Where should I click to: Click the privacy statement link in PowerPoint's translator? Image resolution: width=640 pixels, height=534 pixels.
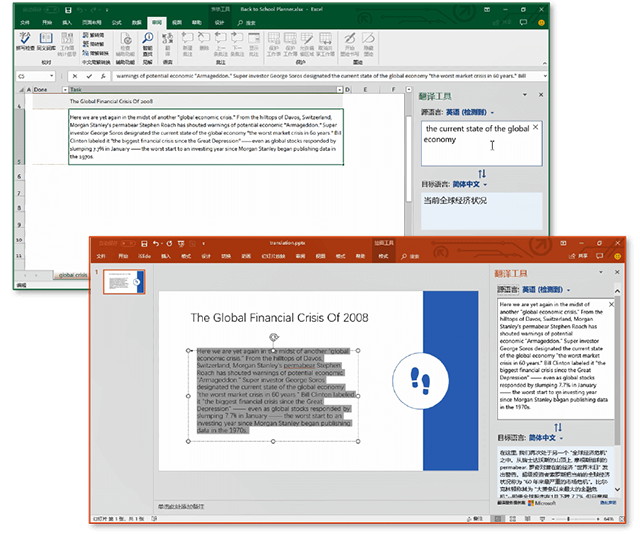608,503
